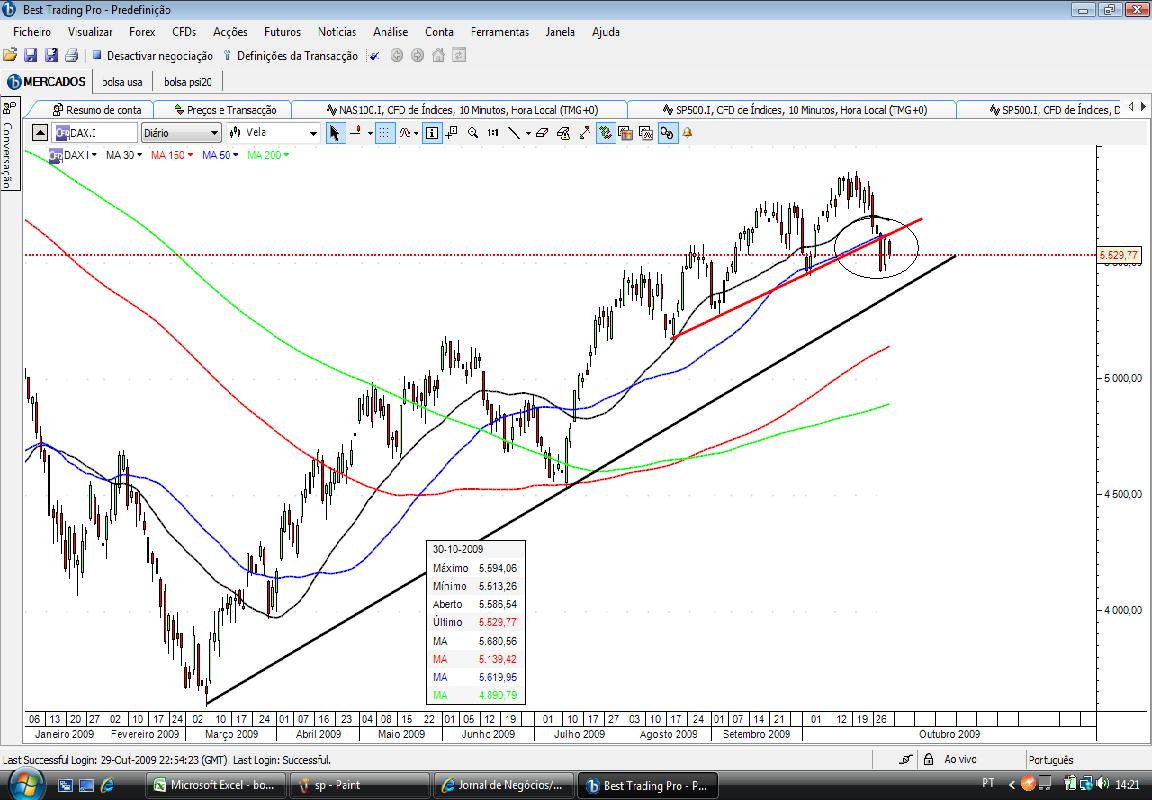
Task: Open file with the folder icon
Action: point(10,55)
